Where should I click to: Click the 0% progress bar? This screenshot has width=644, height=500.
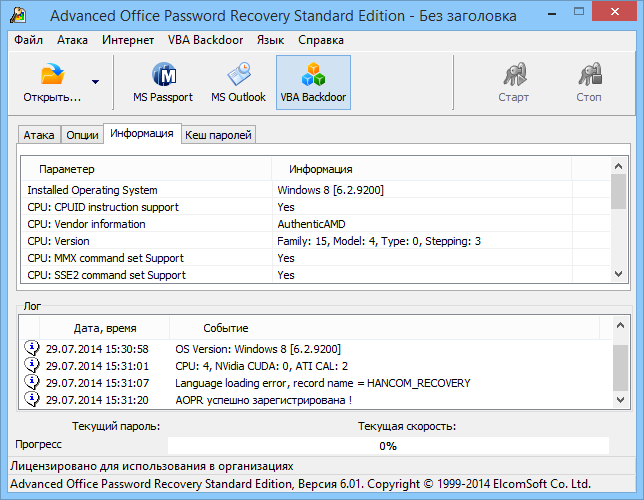pyautogui.click(x=388, y=446)
